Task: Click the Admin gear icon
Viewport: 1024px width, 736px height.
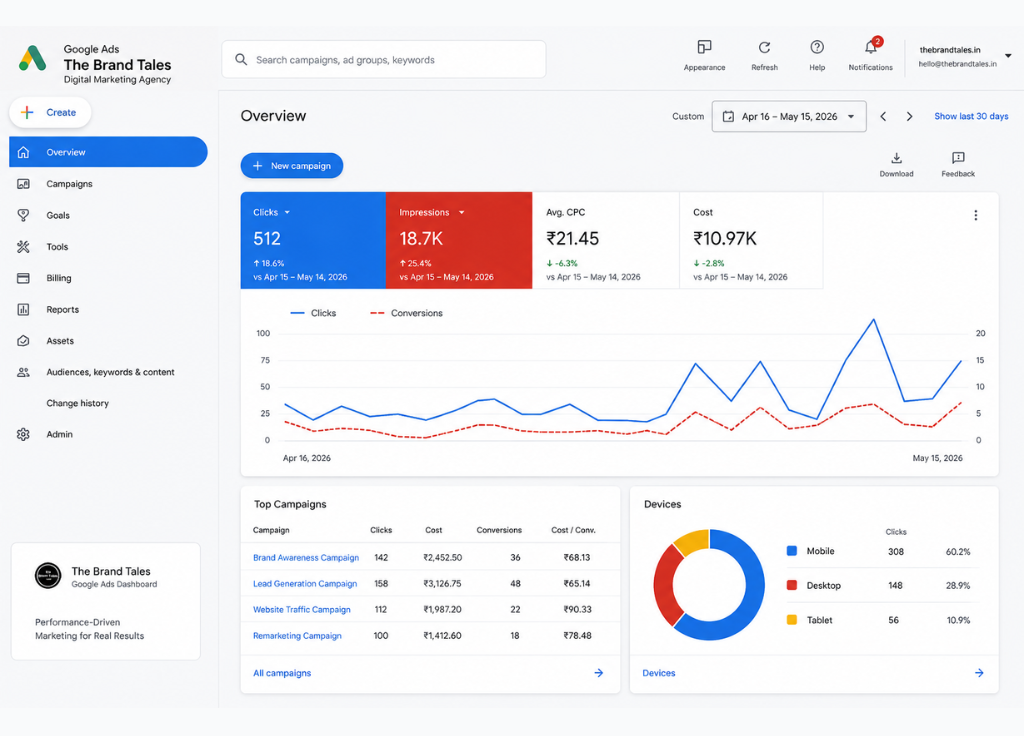Action: point(24,434)
